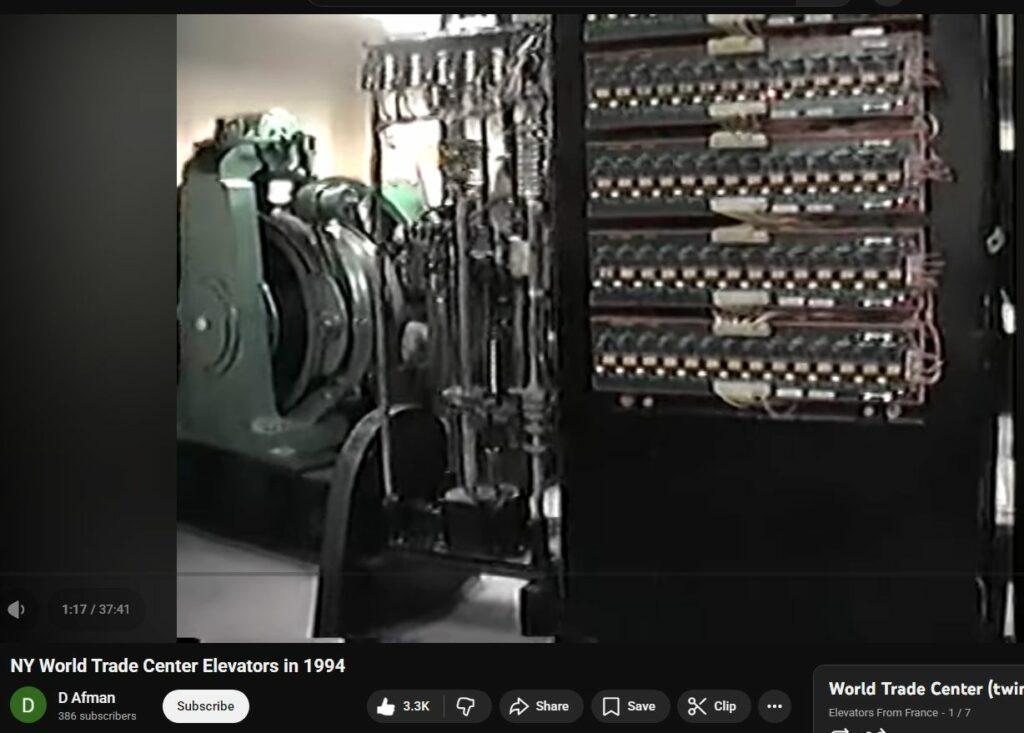Focus the search bar at the top
Image resolution: width=1024 pixels, height=733 pixels.
580,3
